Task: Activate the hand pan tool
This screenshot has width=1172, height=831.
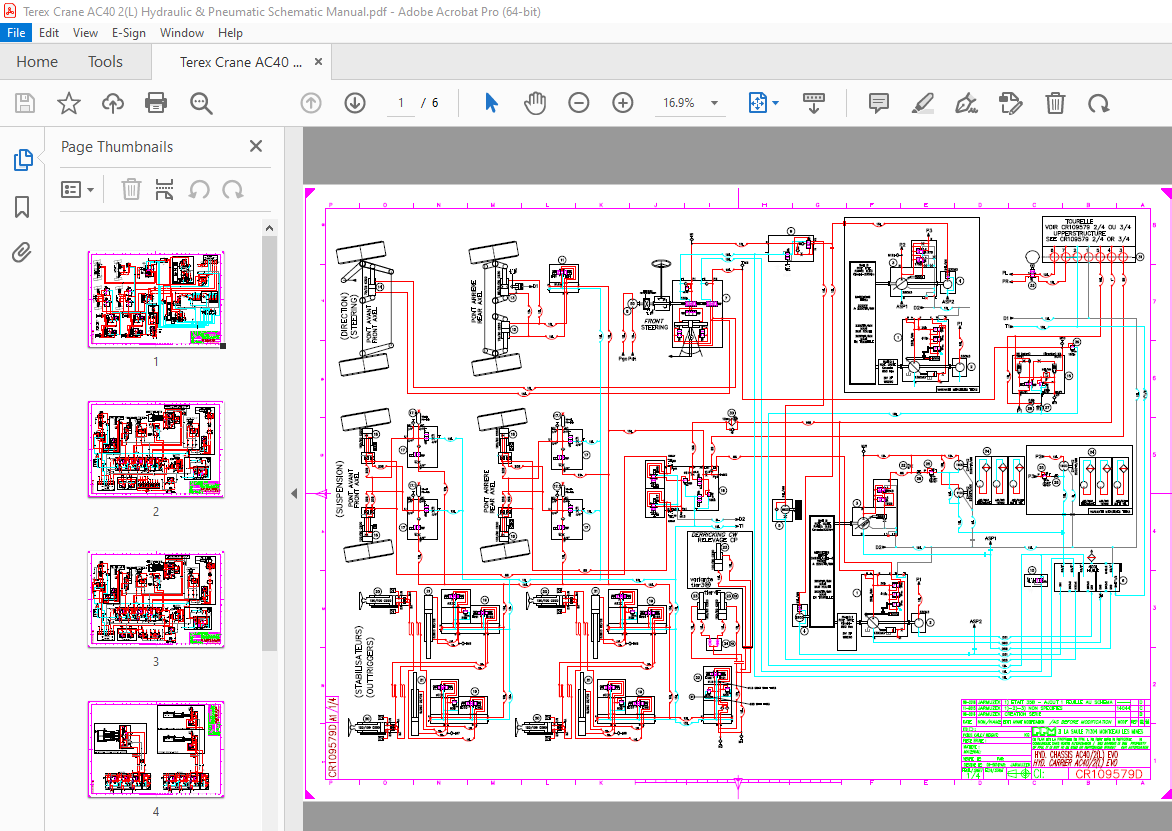Action: click(x=534, y=103)
